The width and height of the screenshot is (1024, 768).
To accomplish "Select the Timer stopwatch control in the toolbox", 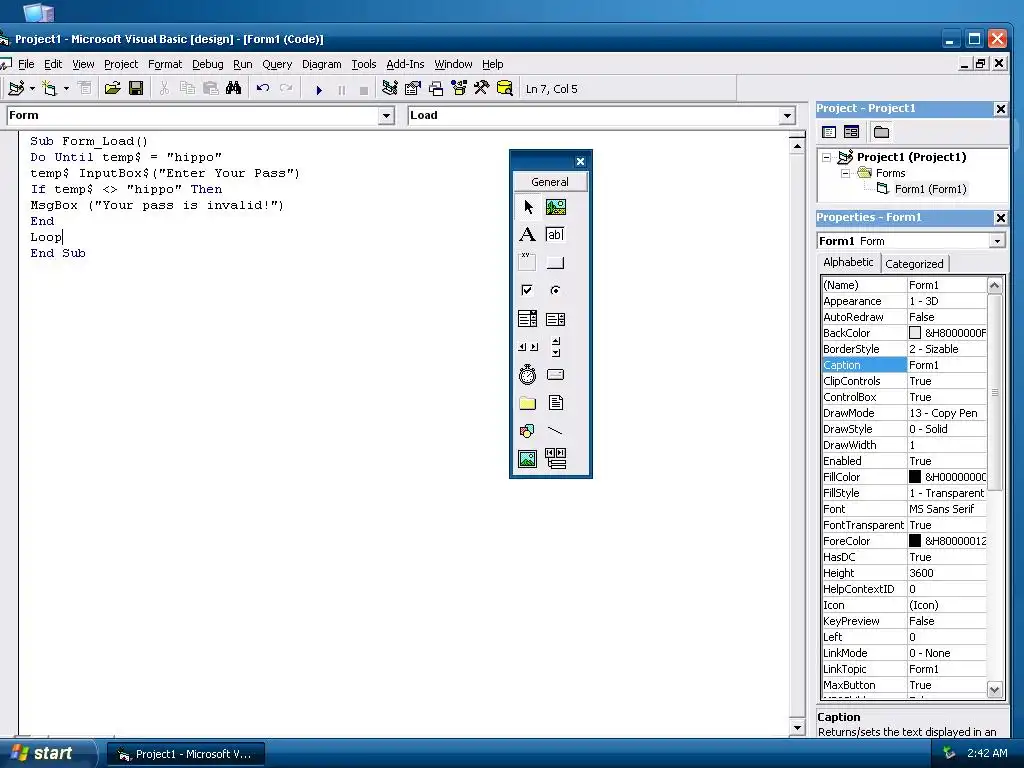I will coord(528,375).
